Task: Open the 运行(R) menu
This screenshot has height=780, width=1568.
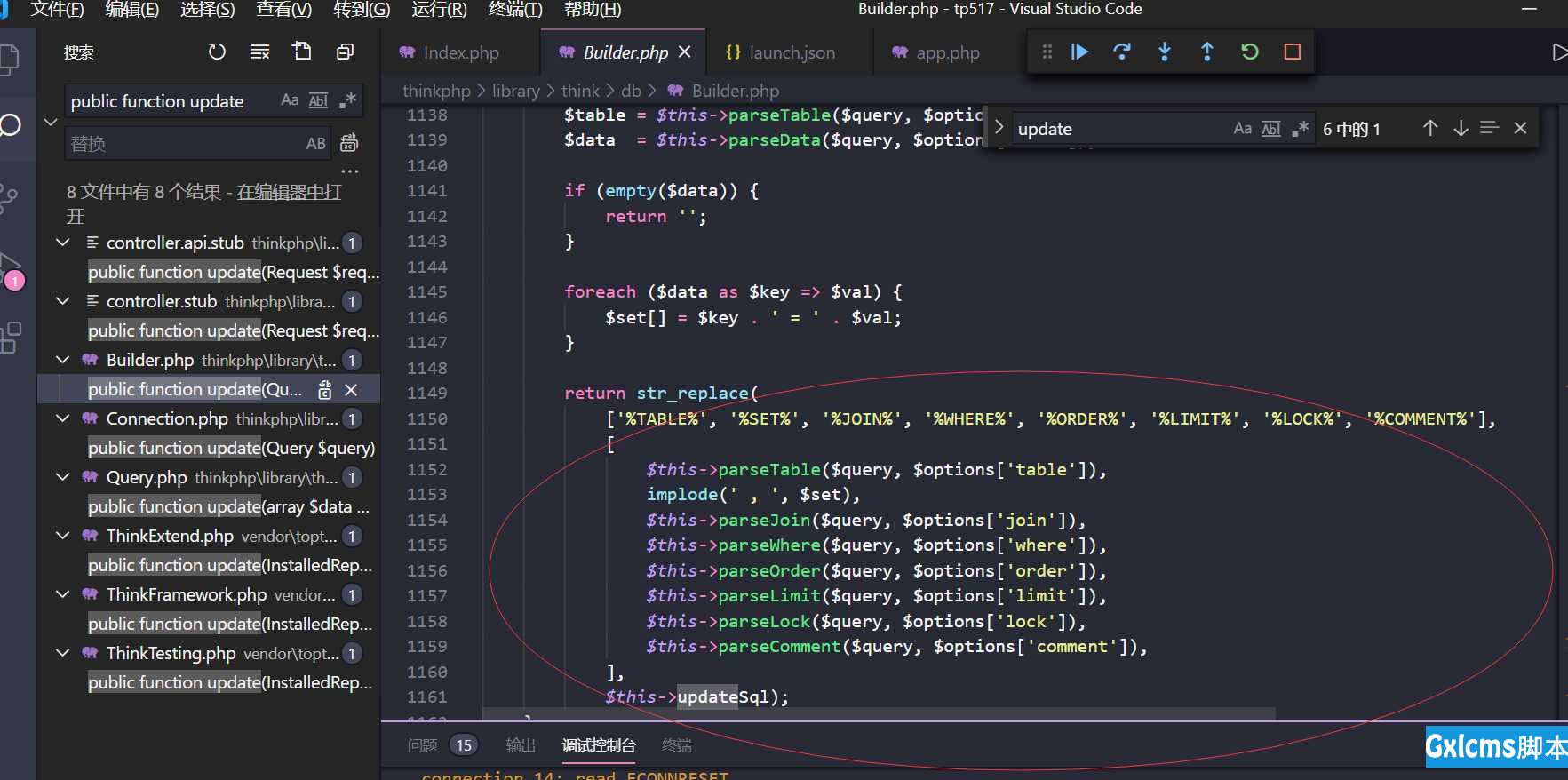Action: coord(439,9)
